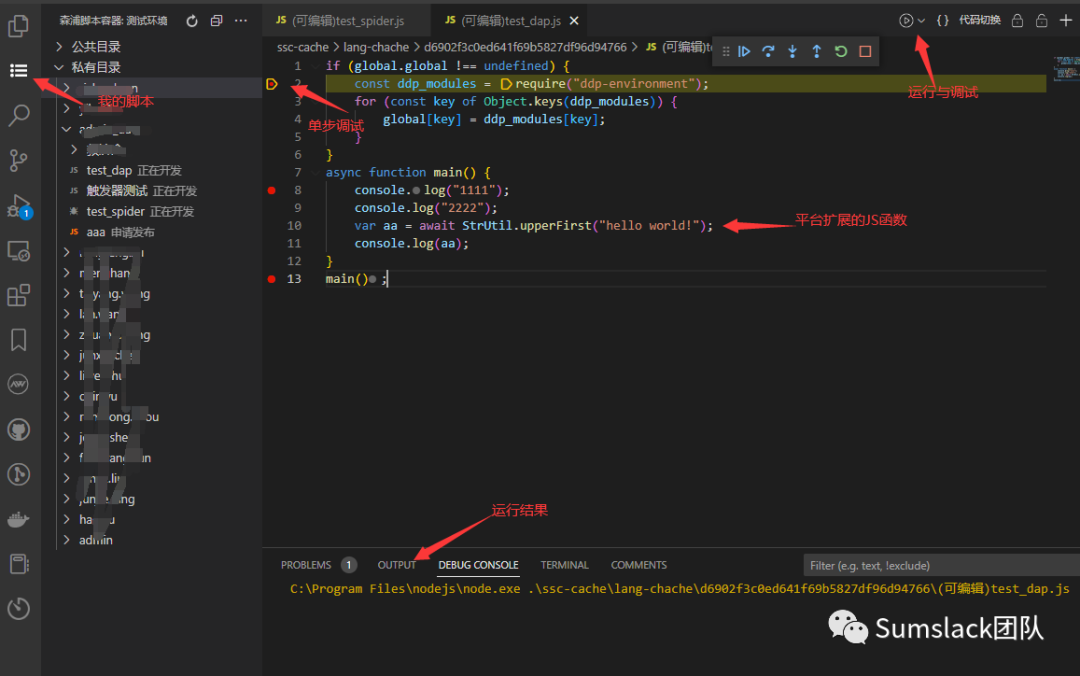This screenshot has width=1080, height=676.
Task: Open the script list view in activity bar
Action: click(x=19, y=70)
